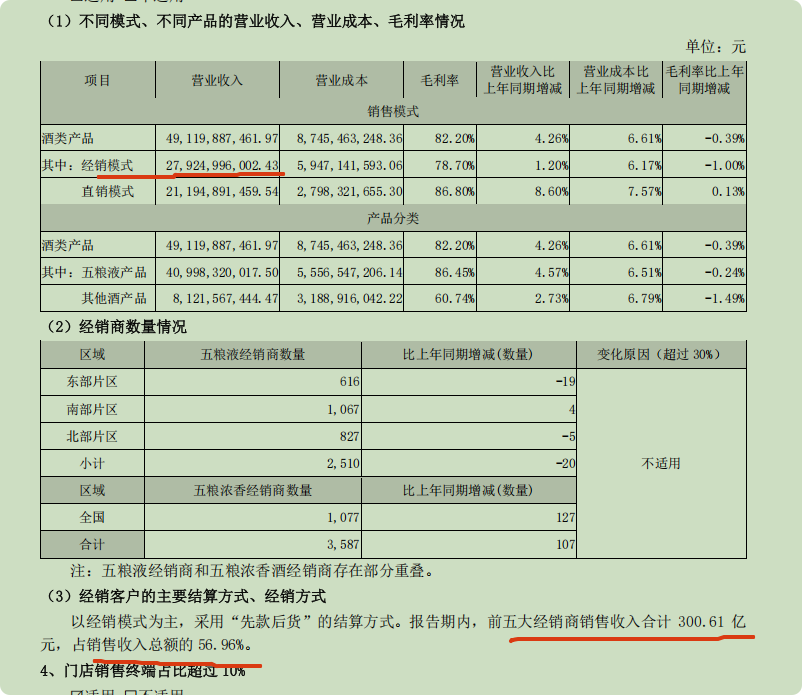Select cost value 5,556,547,206.14
The width and height of the screenshot is (802, 695).
click(x=349, y=272)
